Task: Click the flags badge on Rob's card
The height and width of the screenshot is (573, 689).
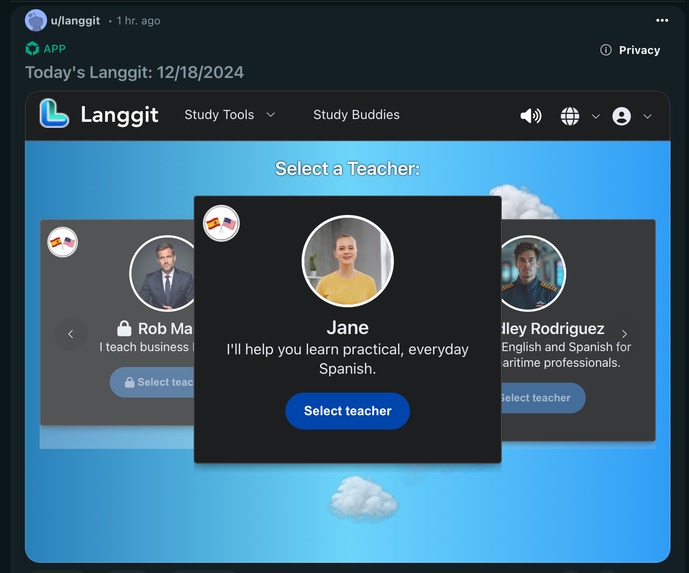Action: click(x=62, y=242)
